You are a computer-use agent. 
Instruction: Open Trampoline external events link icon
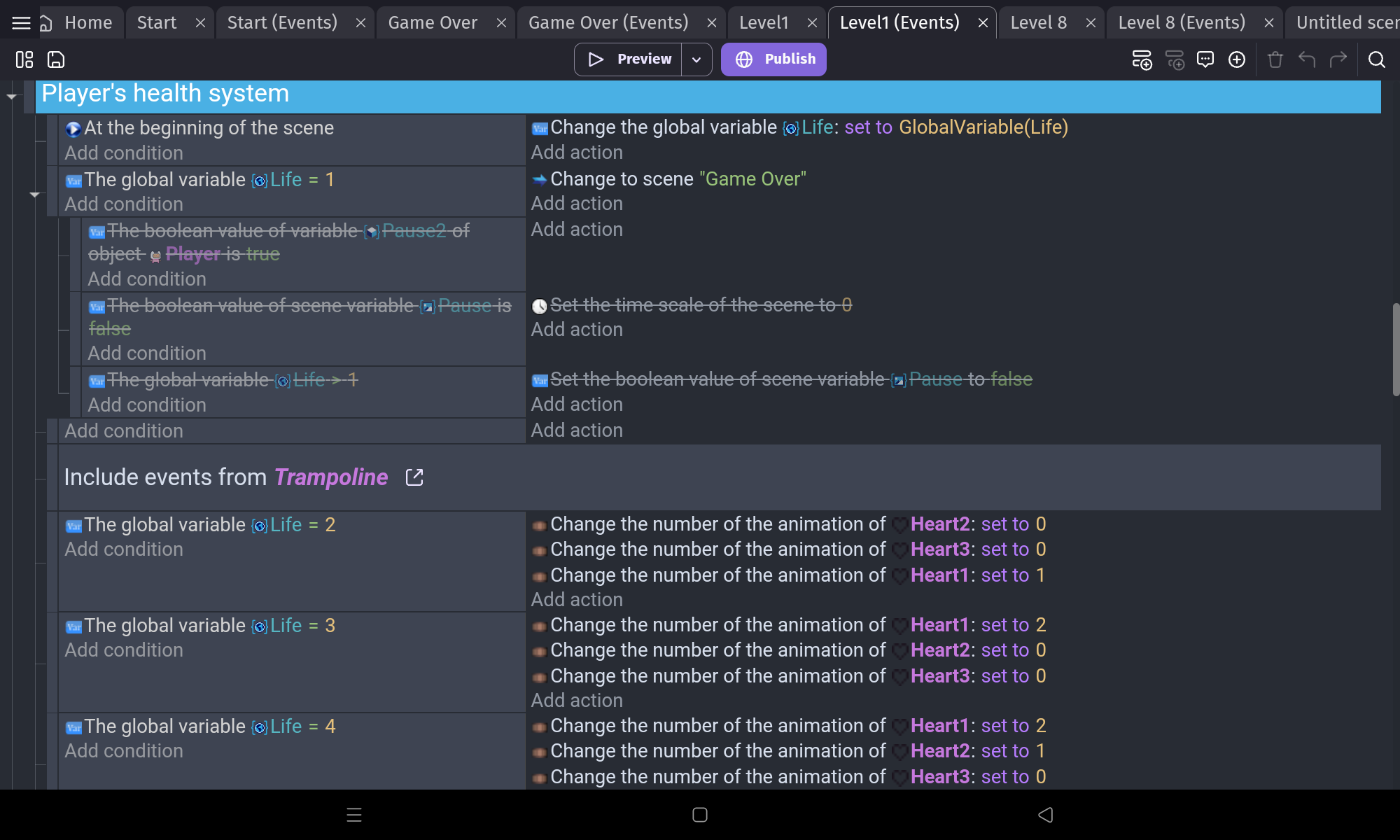click(414, 477)
